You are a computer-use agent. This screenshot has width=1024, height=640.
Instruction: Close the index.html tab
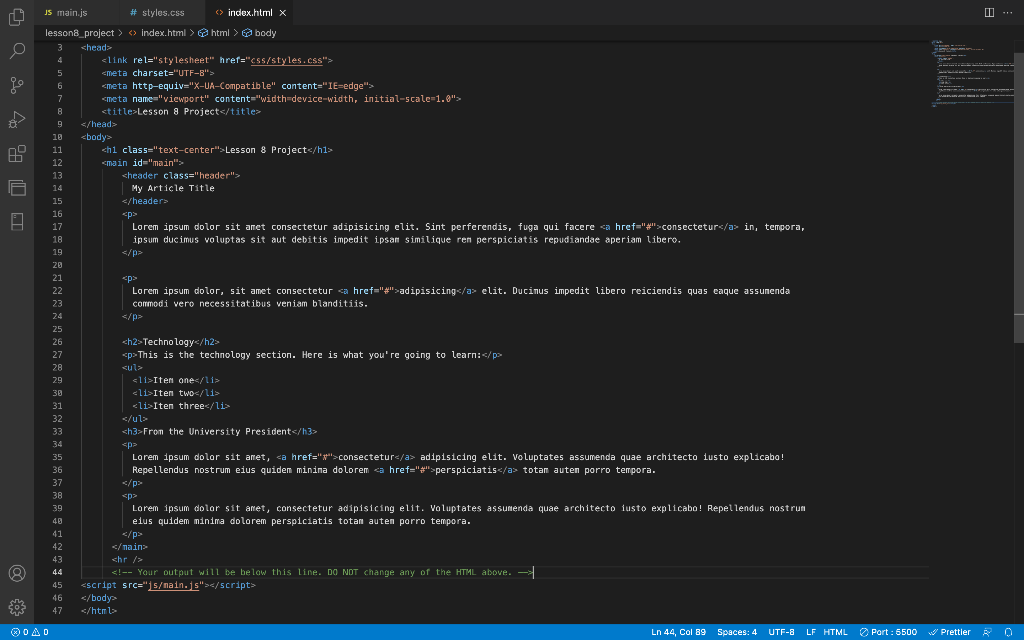pyautogui.click(x=283, y=12)
